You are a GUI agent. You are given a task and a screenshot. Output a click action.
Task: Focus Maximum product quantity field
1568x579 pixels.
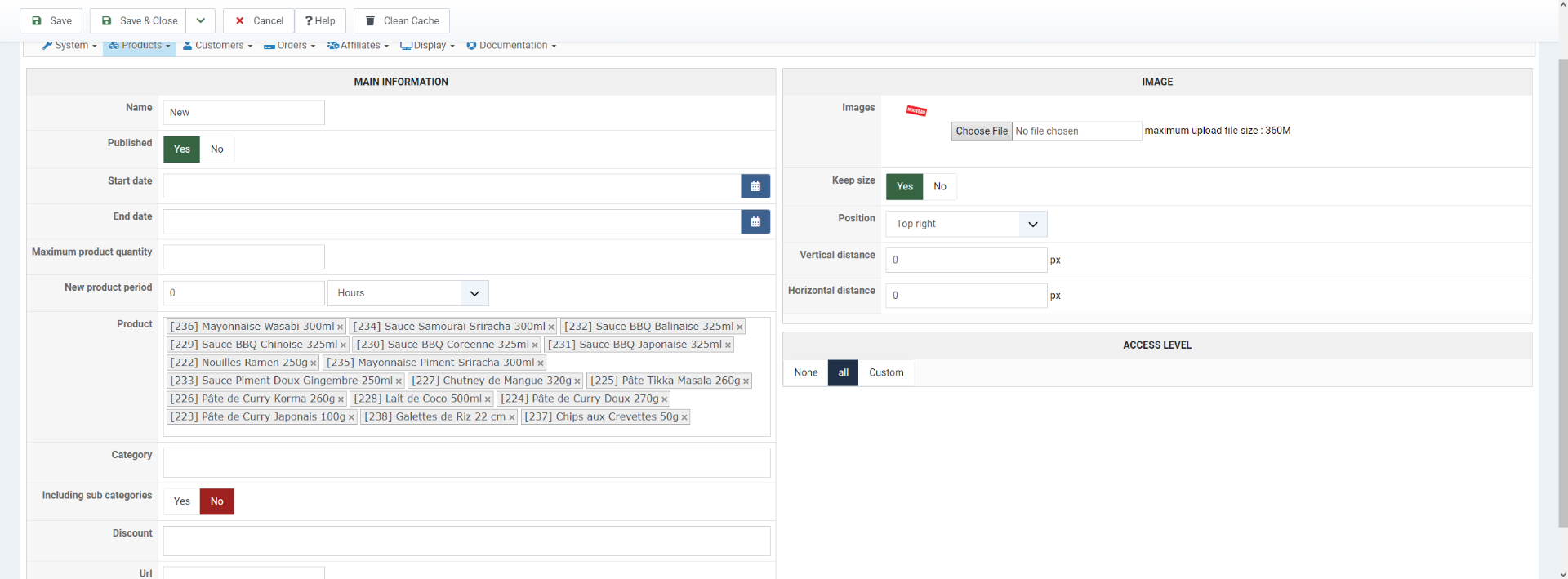point(244,257)
